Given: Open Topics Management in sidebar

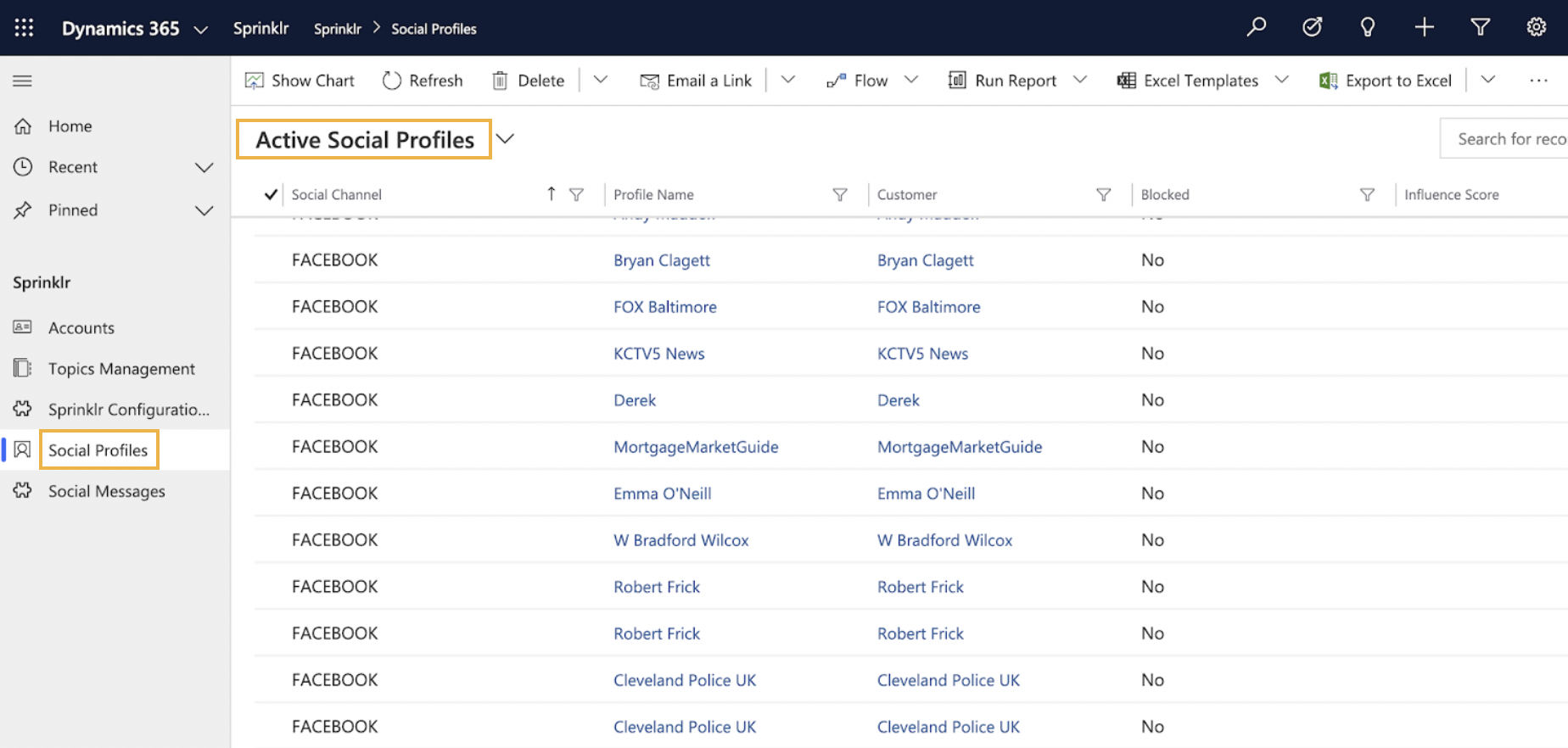Looking at the screenshot, I should coord(121,369).
